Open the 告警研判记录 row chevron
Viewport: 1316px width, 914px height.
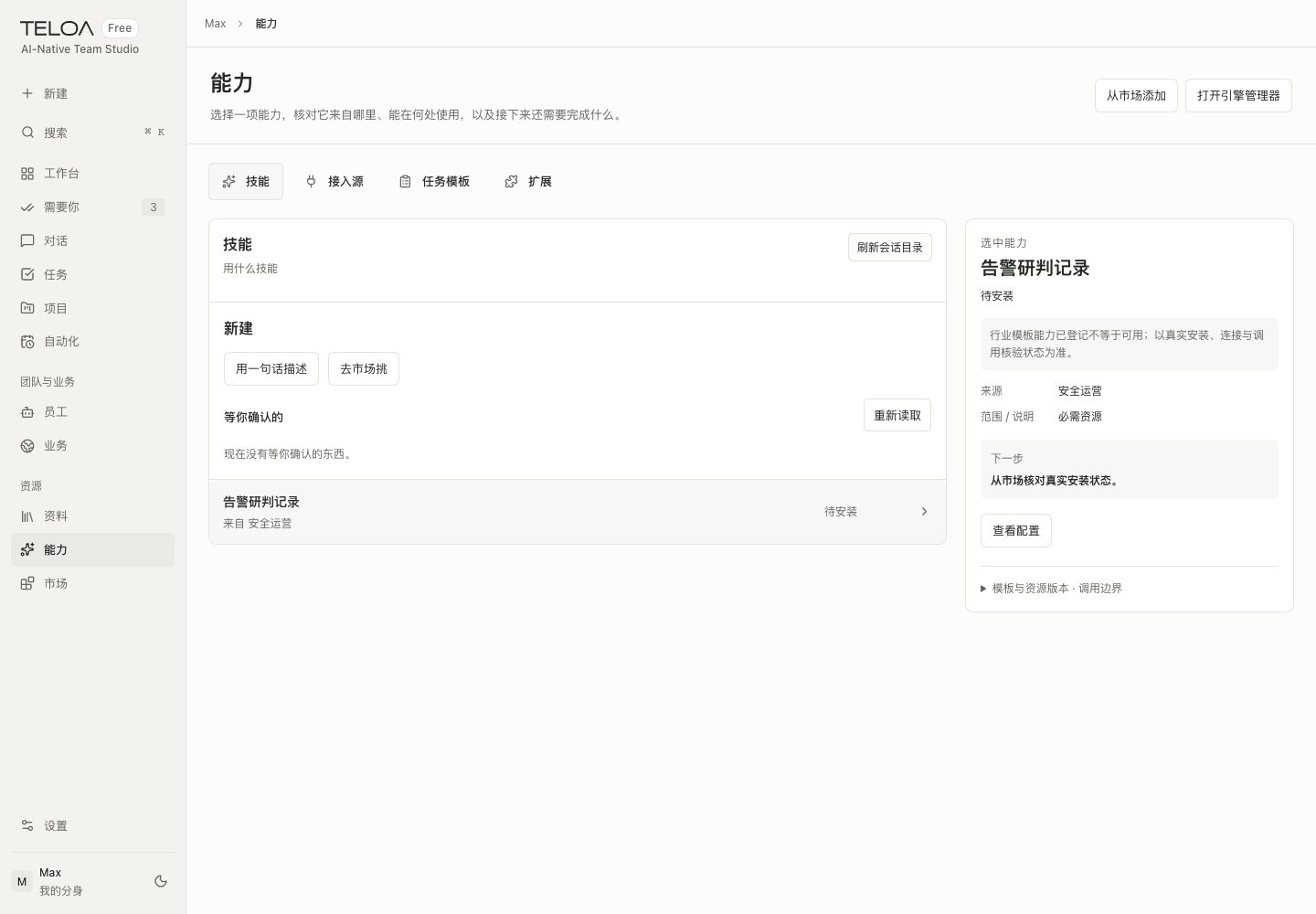(x=924, y=512)
